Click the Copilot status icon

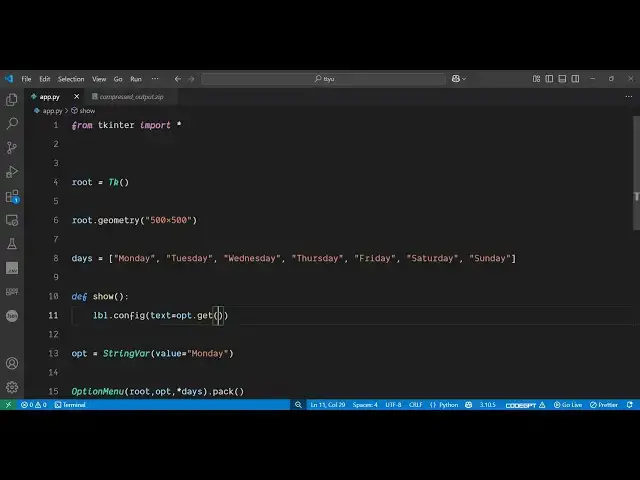[469, 405]
